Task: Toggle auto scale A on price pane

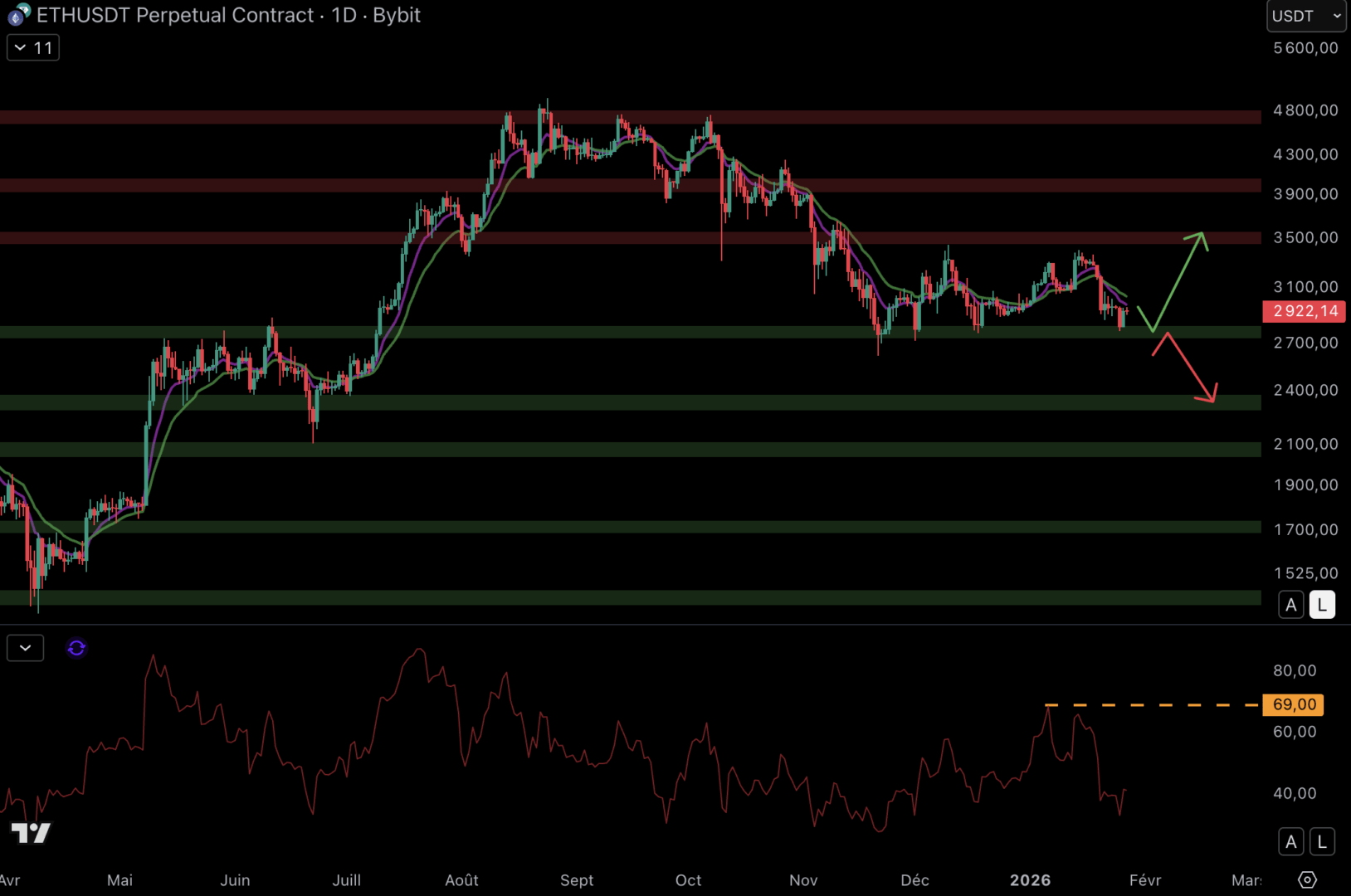Action: (x=1290, y=605)
